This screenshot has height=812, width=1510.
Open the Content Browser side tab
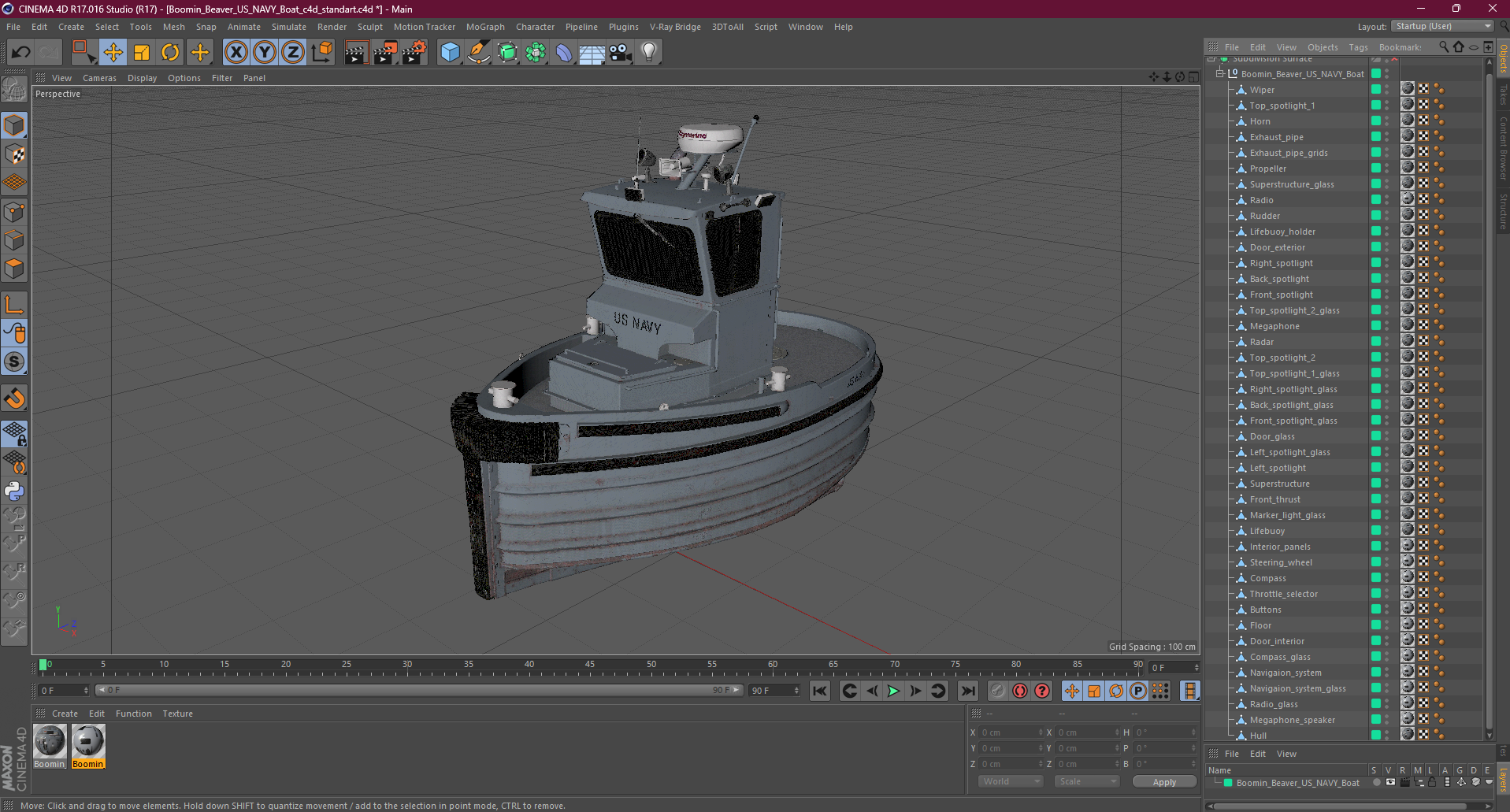(x=1503, y=148)
